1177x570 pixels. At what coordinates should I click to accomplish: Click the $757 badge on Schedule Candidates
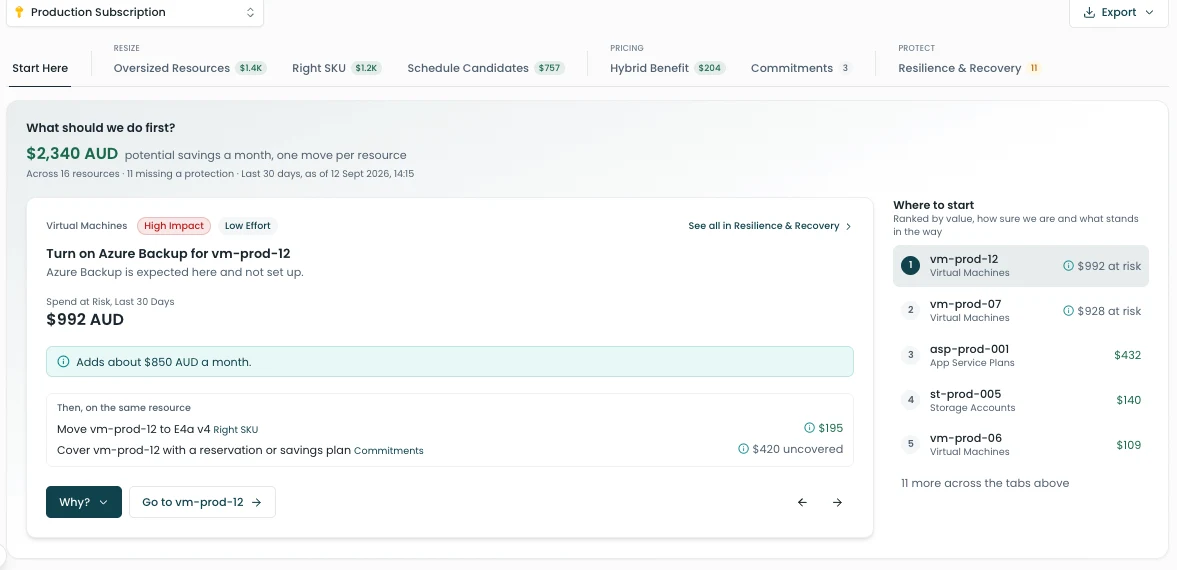pos(549,68)
